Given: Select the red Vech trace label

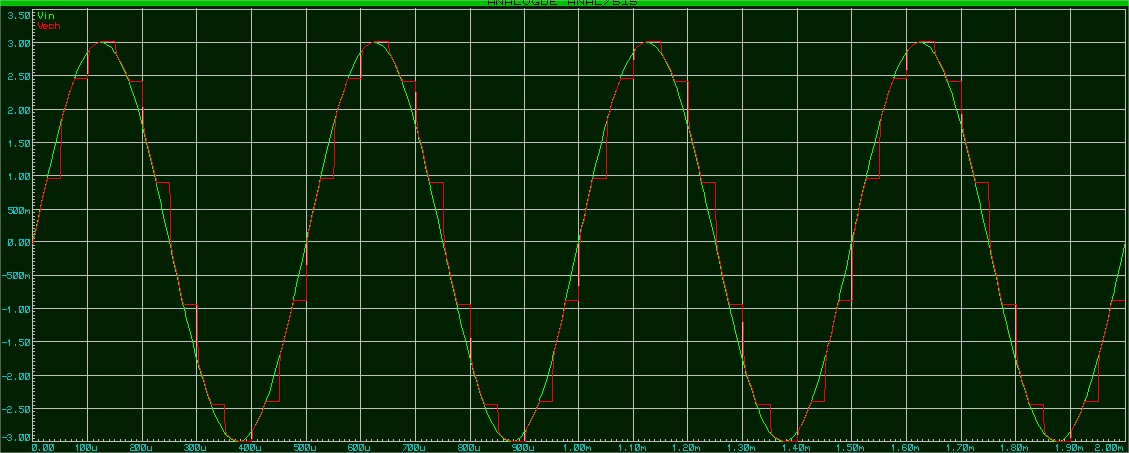Looking at the screenshot, I should tap(48, 26).
